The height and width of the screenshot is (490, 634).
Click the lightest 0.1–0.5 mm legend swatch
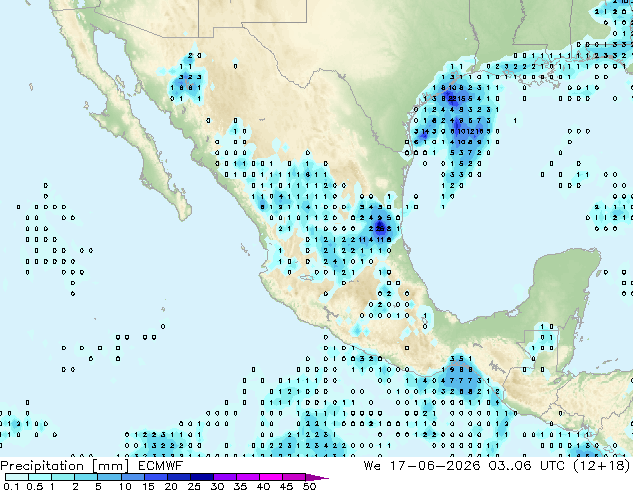(17, 477)
